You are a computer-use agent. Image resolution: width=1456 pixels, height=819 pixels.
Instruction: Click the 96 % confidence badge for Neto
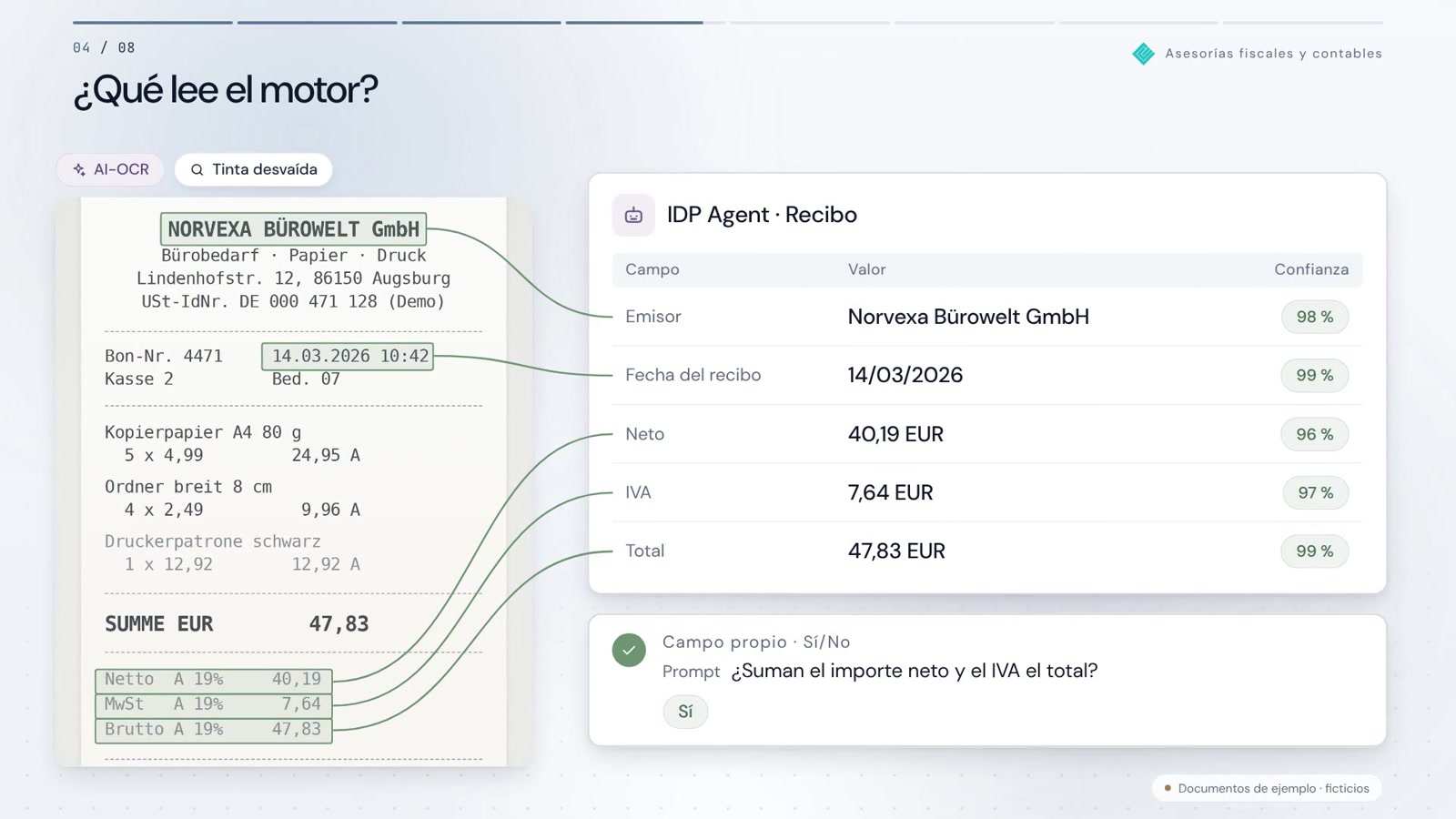click(1315, 434)
